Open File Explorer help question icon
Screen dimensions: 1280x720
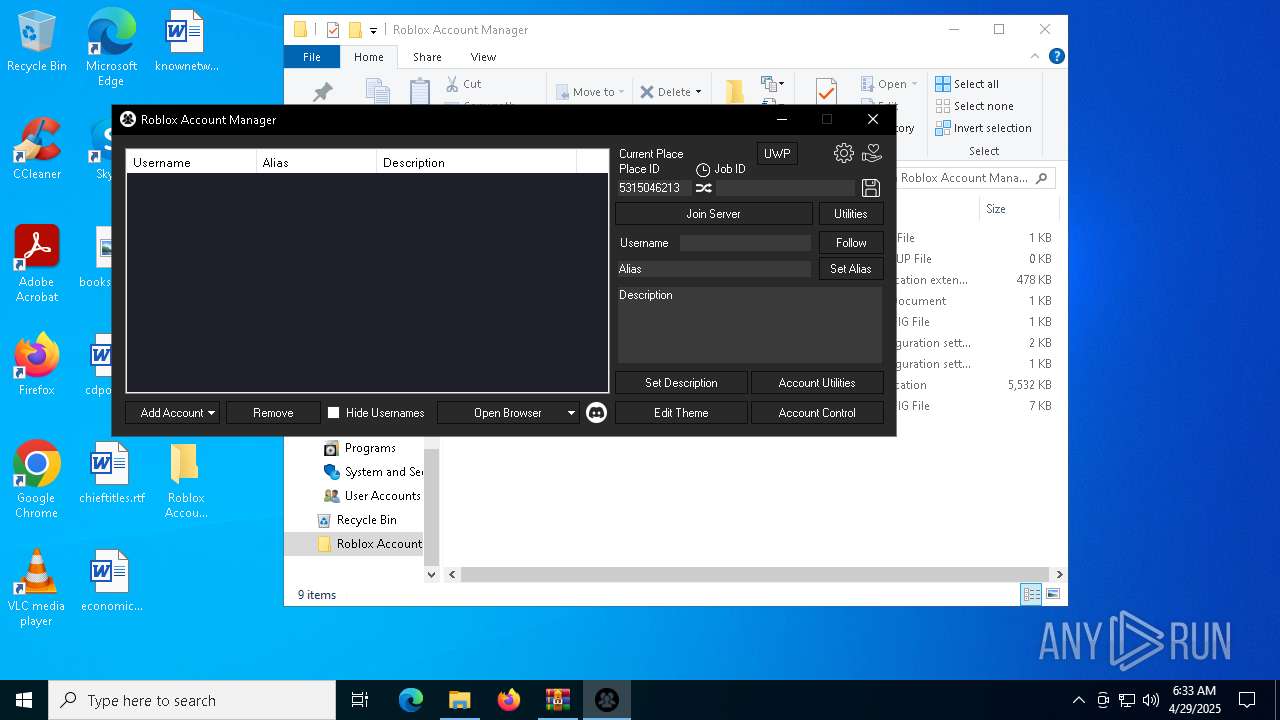click(x=1056, y=57)
